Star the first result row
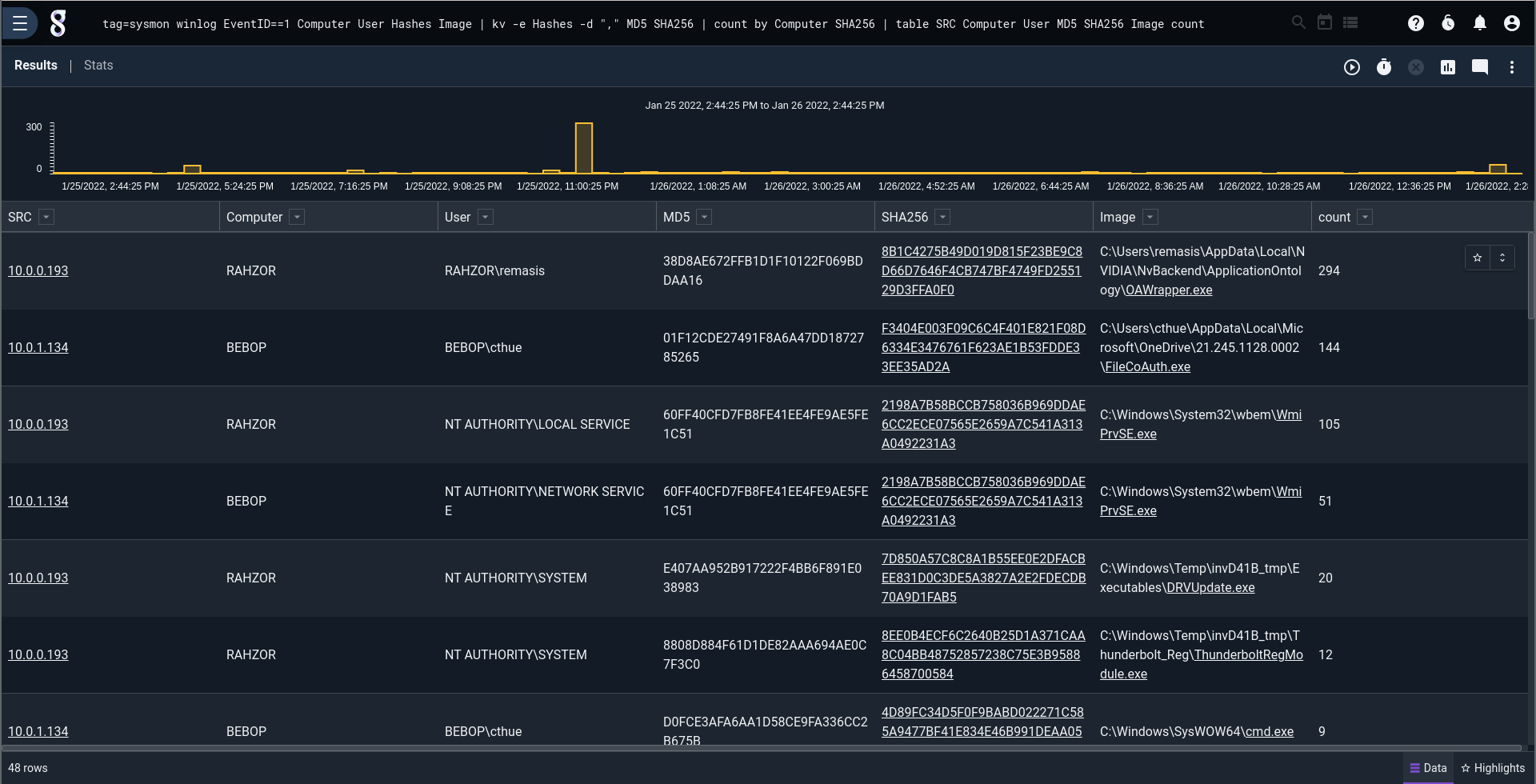Viewport: 1536px width, 784px height. point(1477,258)
